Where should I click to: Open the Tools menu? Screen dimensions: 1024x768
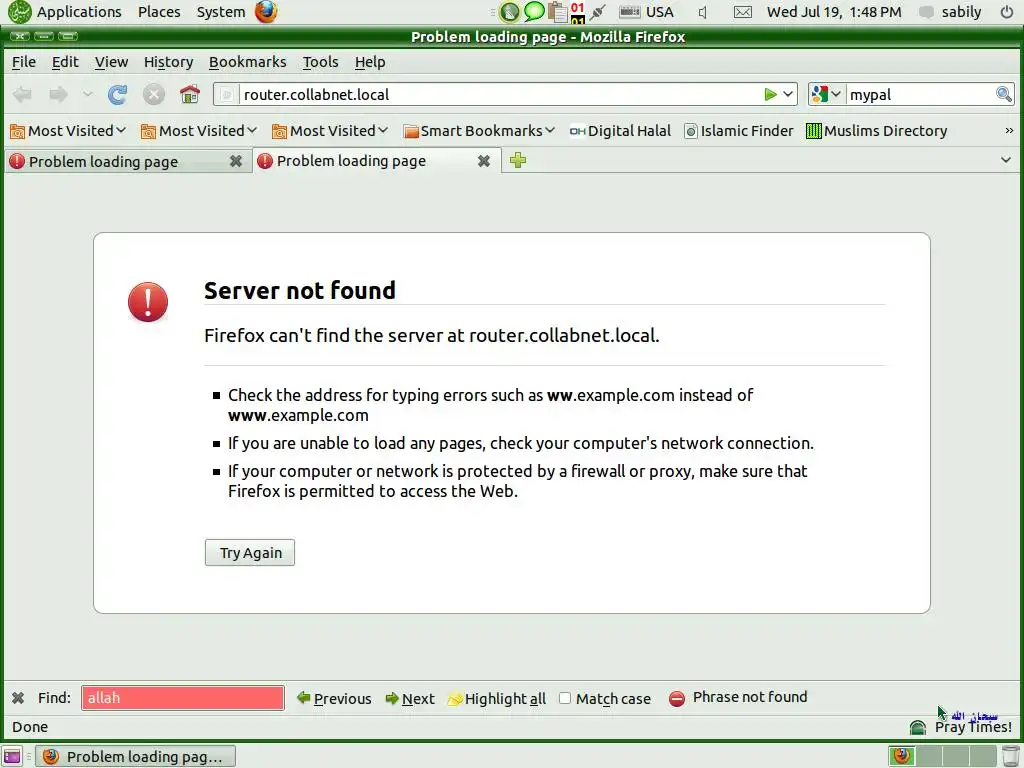(x=320, y=62)
